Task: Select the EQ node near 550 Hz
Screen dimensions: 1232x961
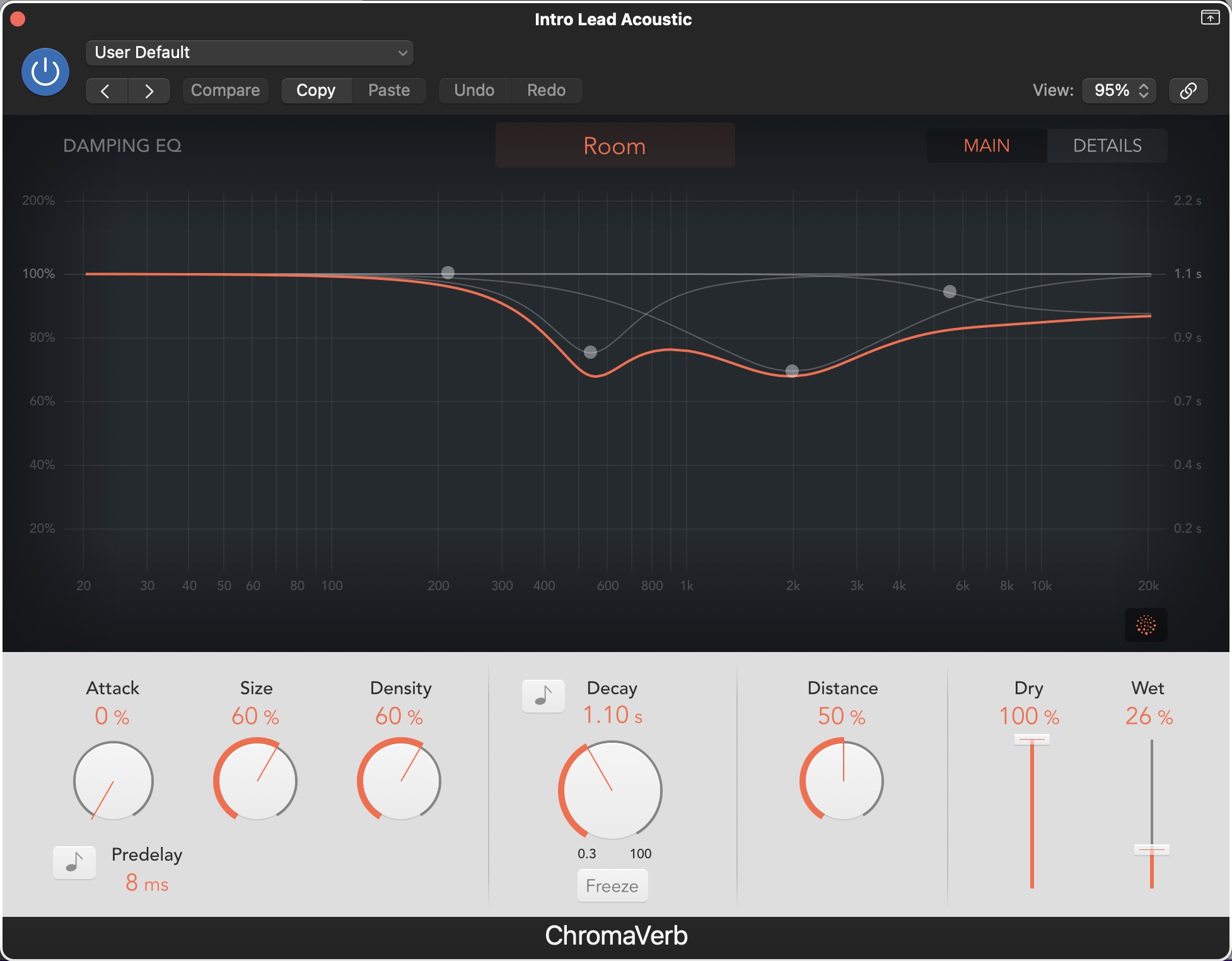Action: [590, 352]
